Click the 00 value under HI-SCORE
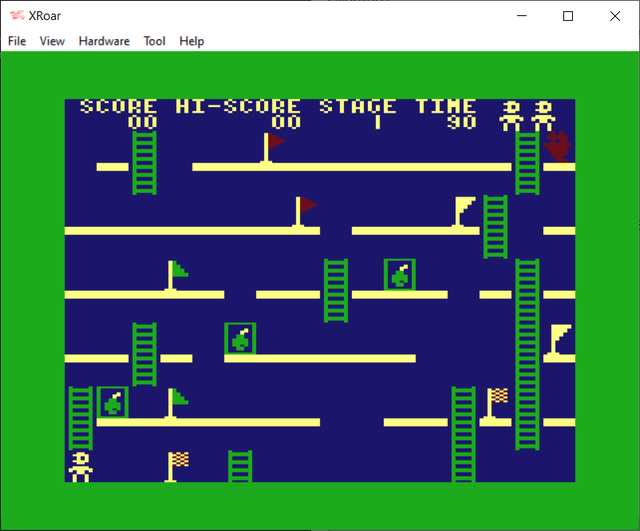 click(x=286, y=122)
